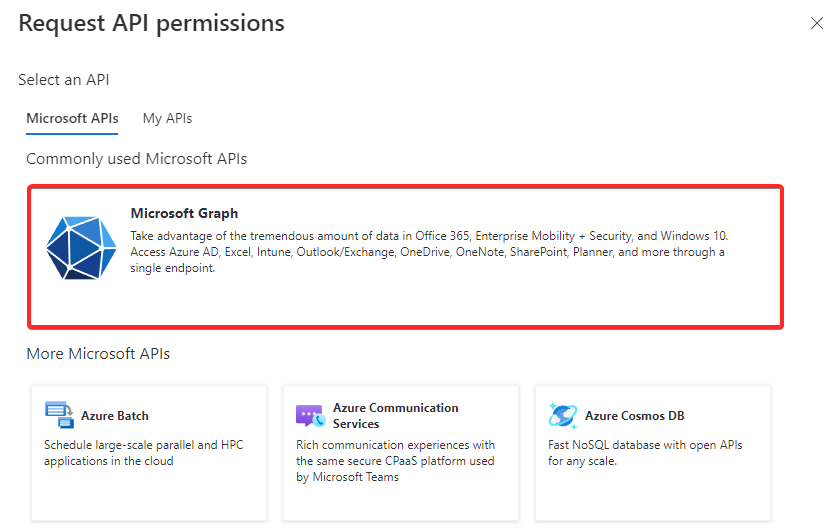This screenshot has width=835, height=529.
Task: Click 'Rich communication experiences' description text
Action: coord(396,461)
